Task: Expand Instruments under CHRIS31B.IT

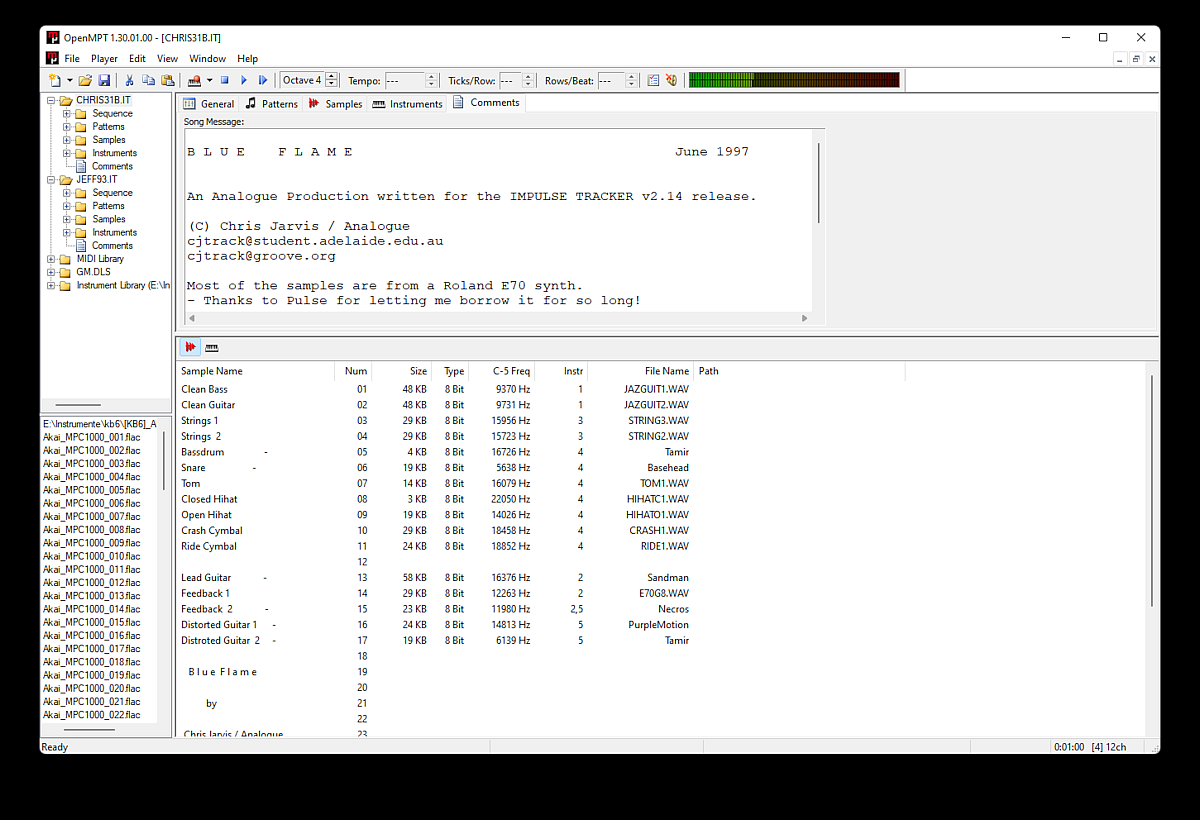Action: coord(67,153)
